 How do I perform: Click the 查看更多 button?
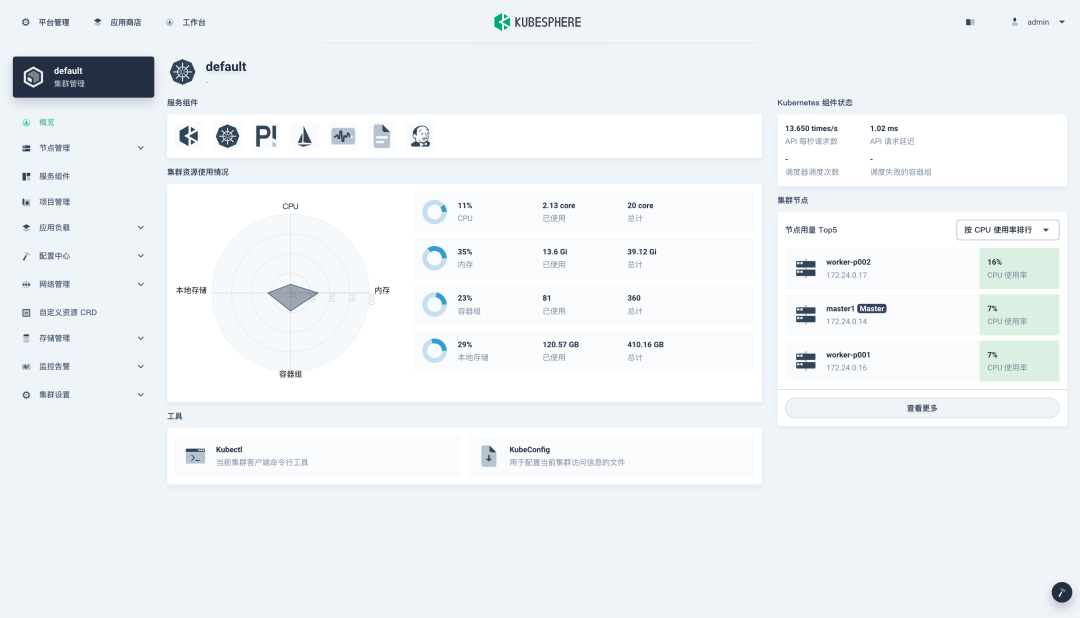tap(922, 408)
